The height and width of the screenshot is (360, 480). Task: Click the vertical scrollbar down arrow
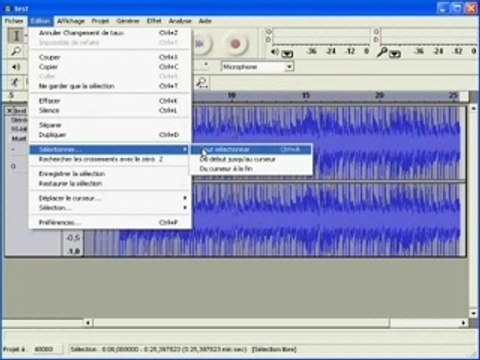click(473, 313)
